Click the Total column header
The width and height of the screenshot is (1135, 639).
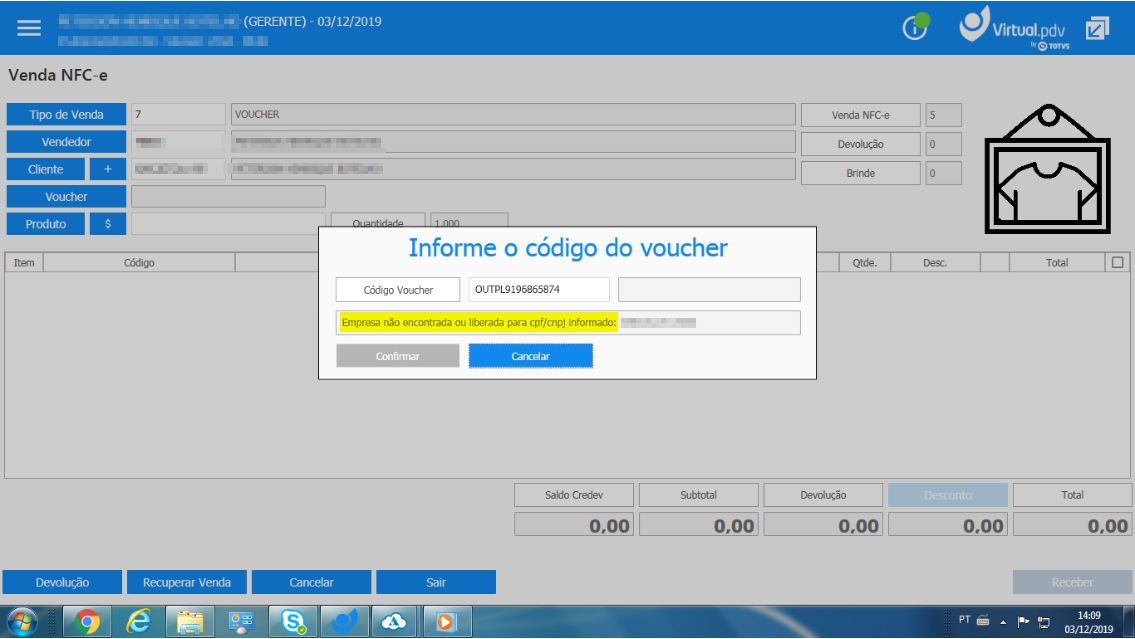[x=1057, y=263]
